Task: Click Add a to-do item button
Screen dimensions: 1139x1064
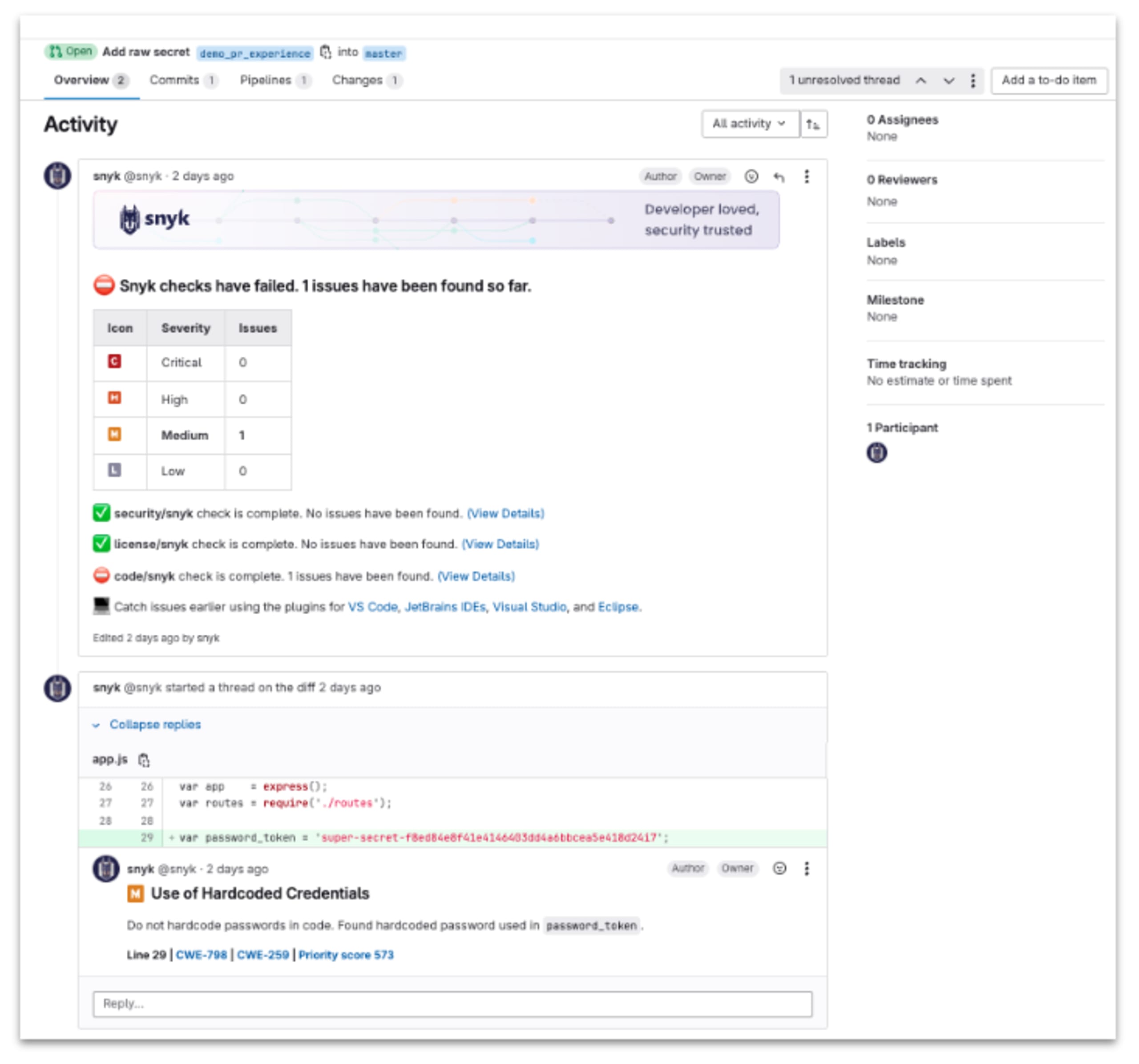Action: point(1049,81)
